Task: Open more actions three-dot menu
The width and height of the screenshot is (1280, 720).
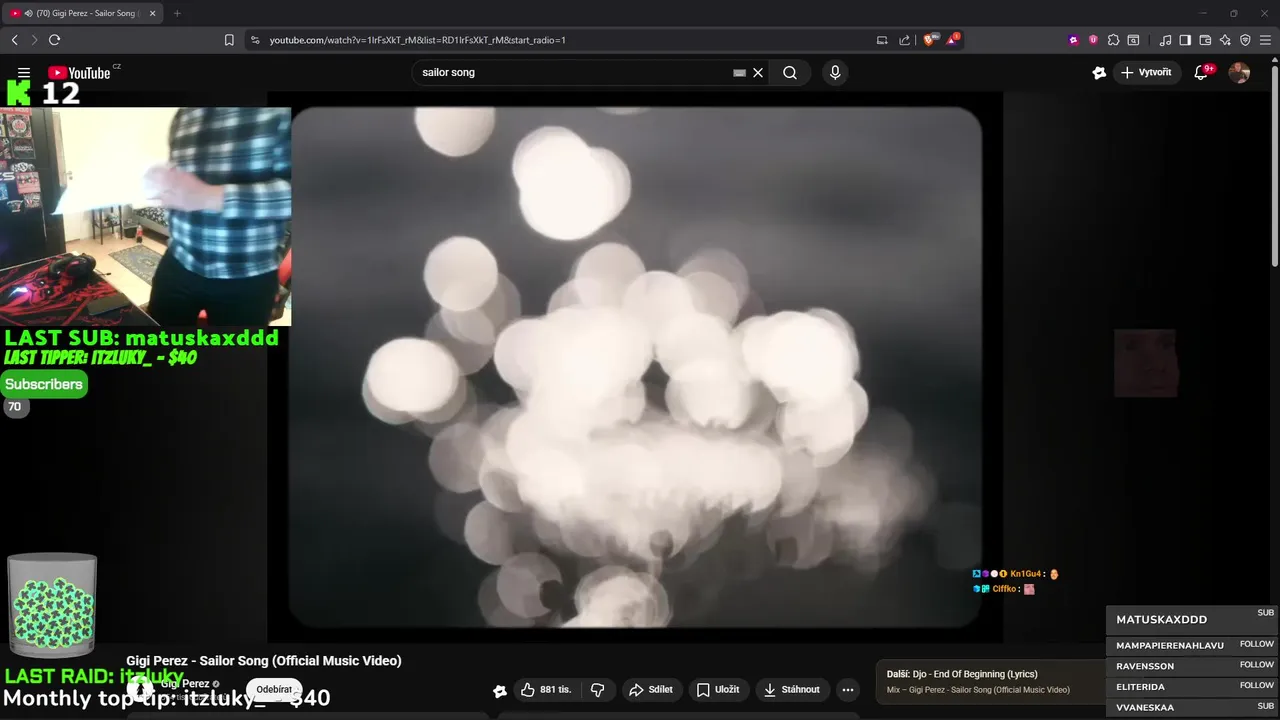Action: [848, 690]
